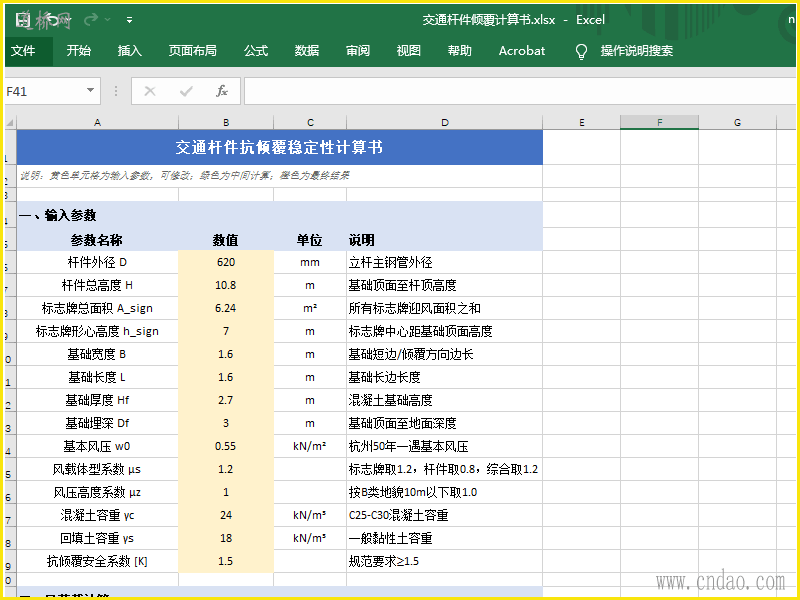Screen dimensions: 800x600
Task: Click the cell 基础埋深 Df
Action: (x=97, y=423)
